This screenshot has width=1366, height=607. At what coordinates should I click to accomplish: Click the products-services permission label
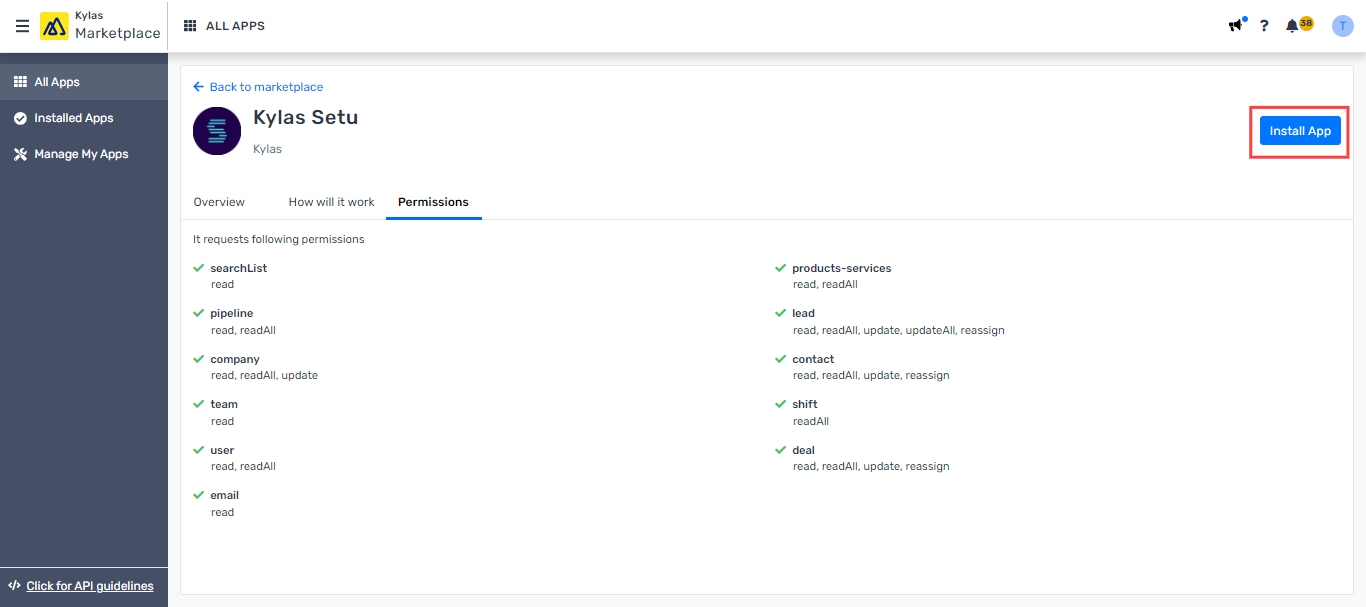pos(841,268)
